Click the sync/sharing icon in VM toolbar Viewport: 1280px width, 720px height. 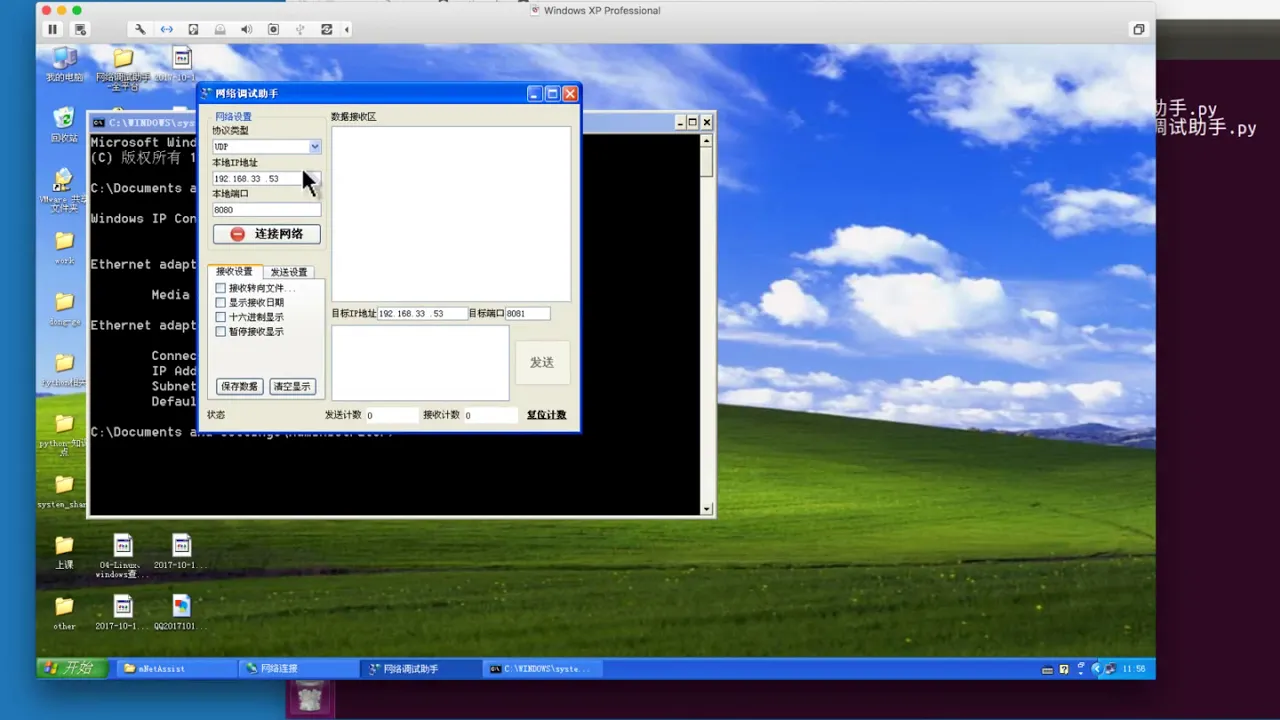click(327, 30)
